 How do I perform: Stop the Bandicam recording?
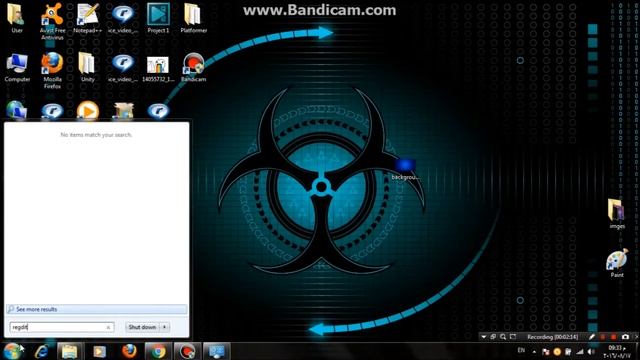(613, 337)
